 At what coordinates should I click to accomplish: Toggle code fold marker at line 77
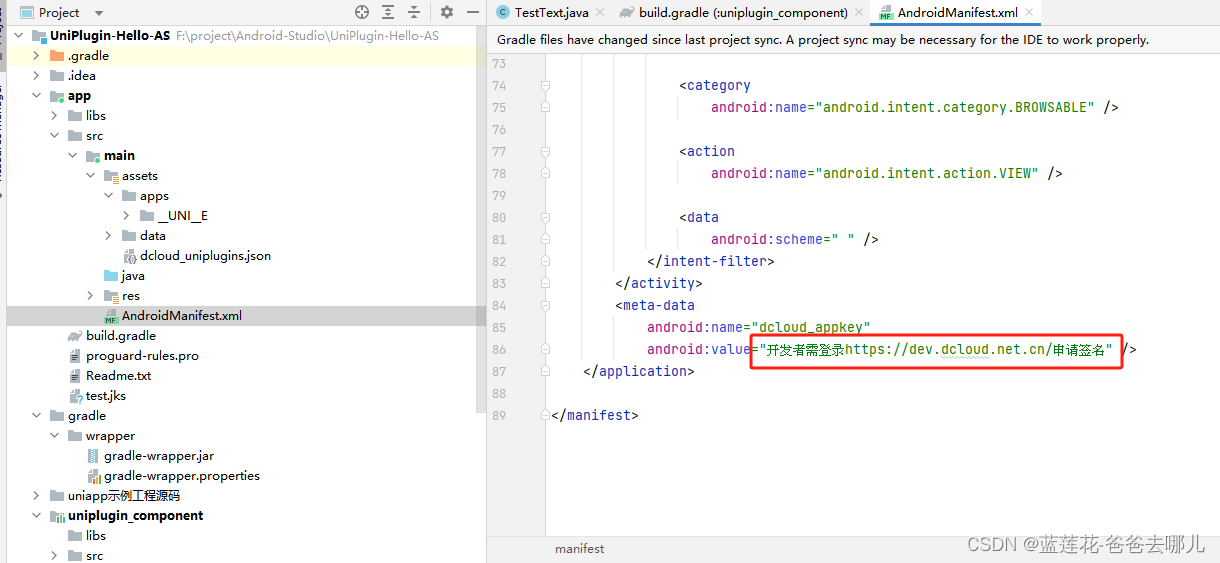pos(546,152)
